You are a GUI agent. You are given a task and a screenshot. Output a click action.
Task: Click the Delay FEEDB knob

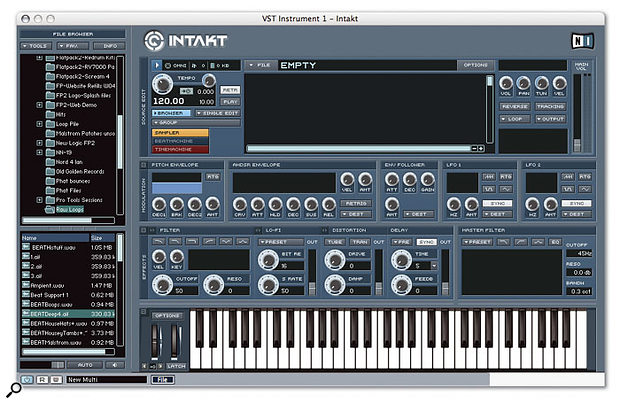tap(401, 285)
